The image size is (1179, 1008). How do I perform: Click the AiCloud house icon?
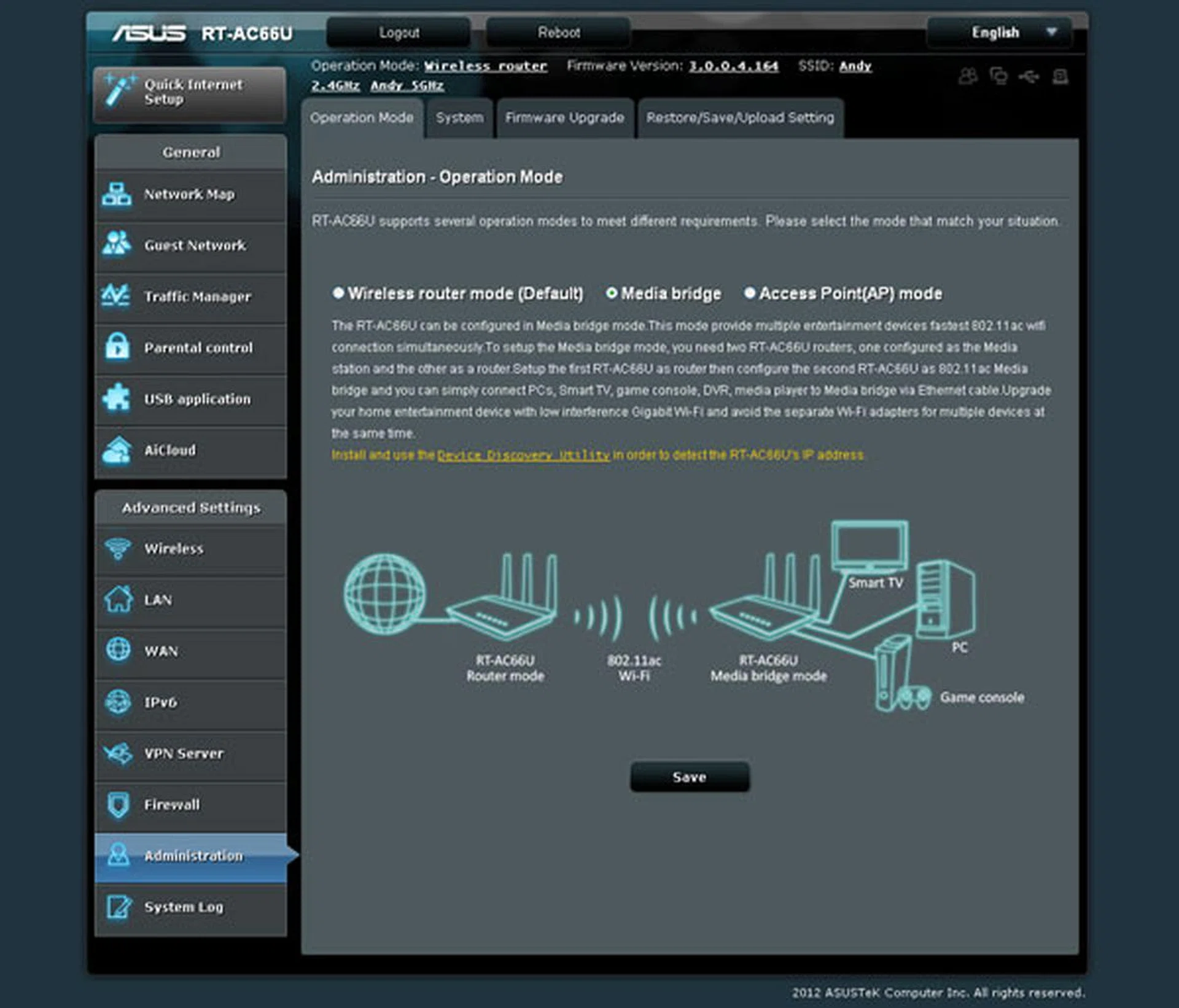pos(117,450)
